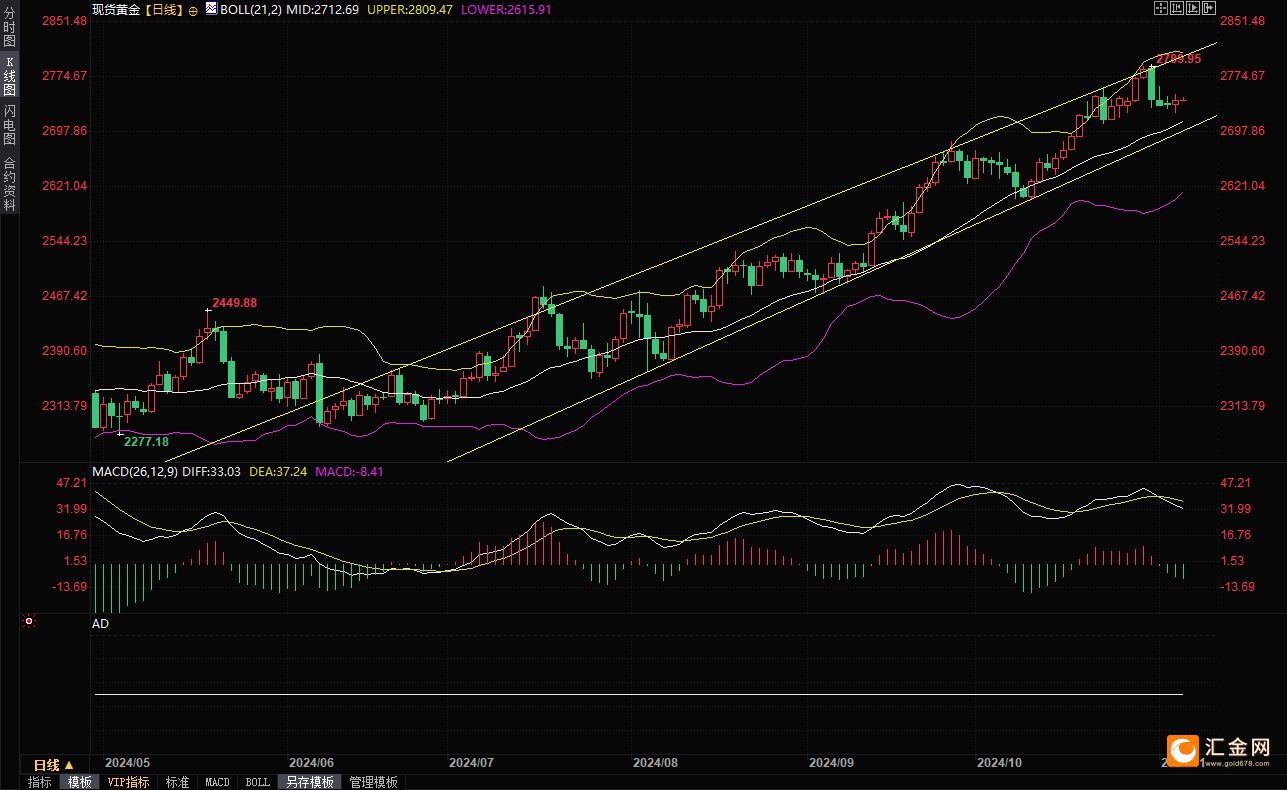Screen dimensions: 1287x790
Task: Click the DIFF:33.03 value
Action: coord(212,472)
